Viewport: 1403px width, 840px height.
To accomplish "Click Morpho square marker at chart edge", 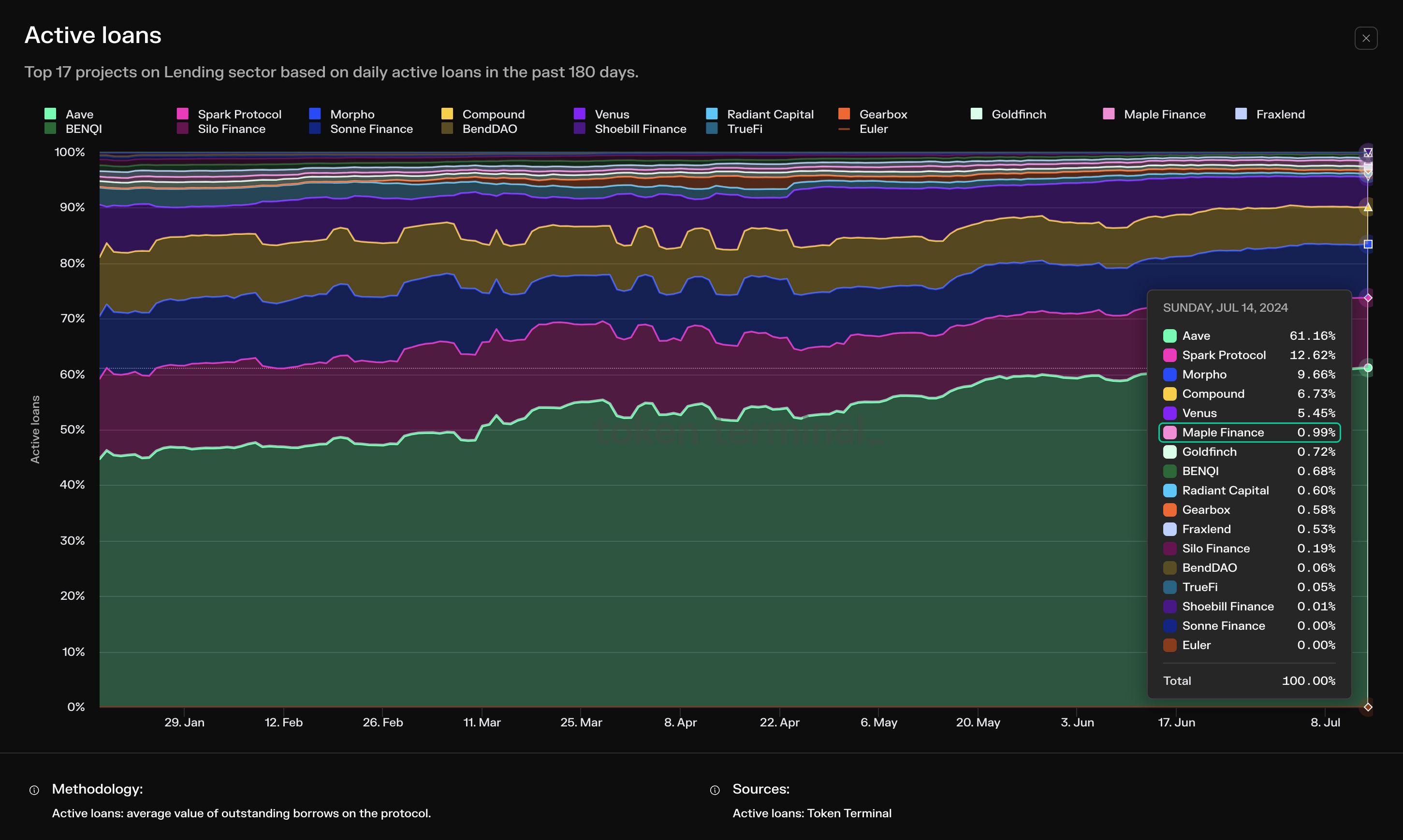I will [1368, 245].
